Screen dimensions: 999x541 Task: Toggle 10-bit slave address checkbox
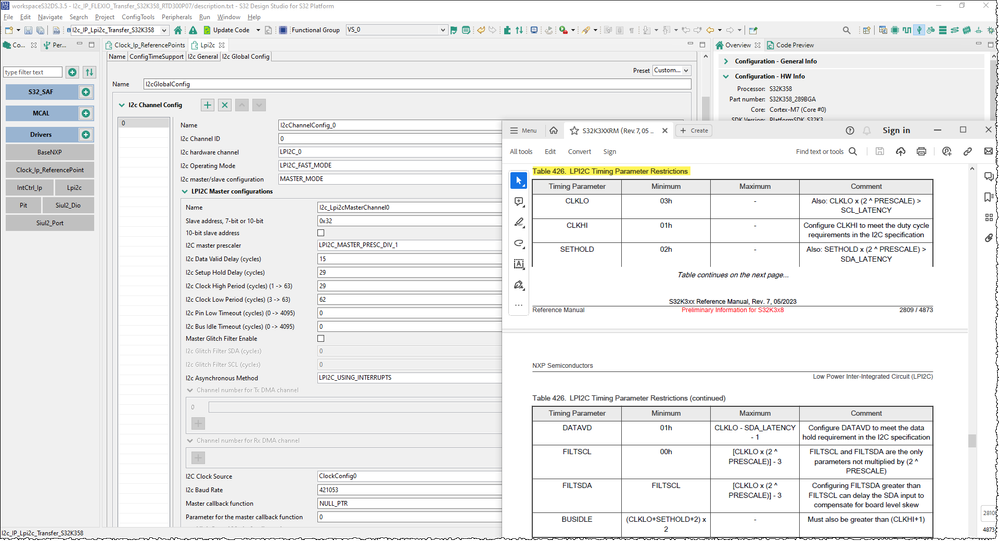click(x=320, y=233)
